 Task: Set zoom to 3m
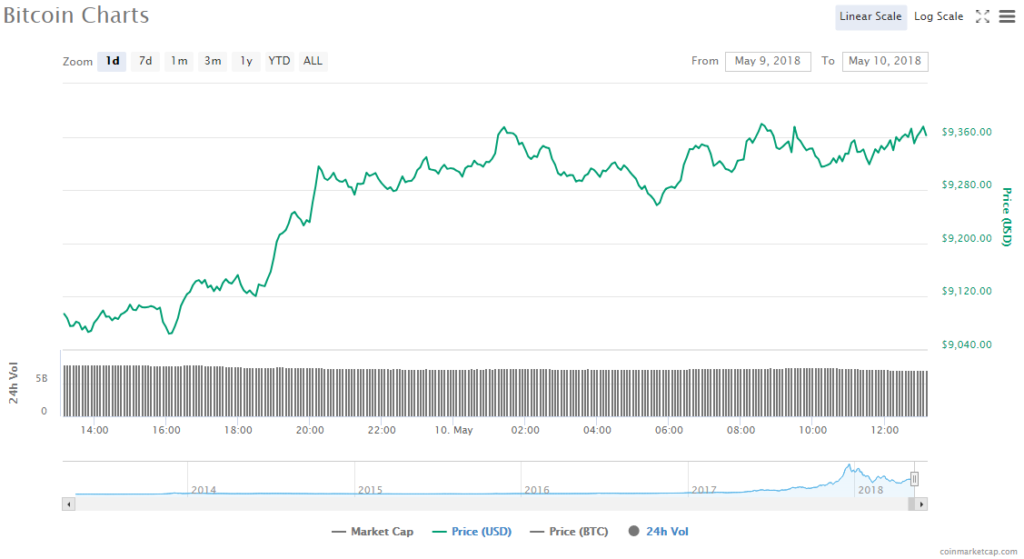213,61
